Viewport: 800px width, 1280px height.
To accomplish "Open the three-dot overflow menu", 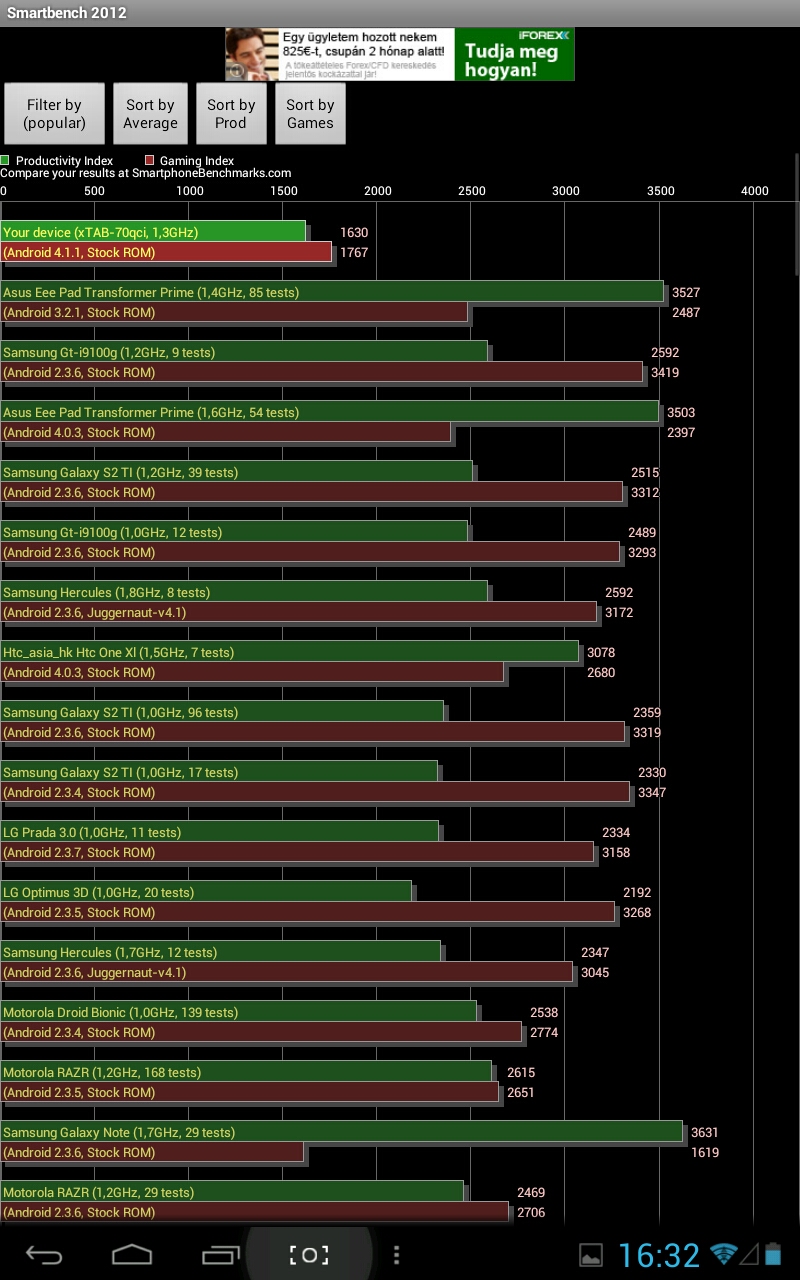I will 397,1255.
